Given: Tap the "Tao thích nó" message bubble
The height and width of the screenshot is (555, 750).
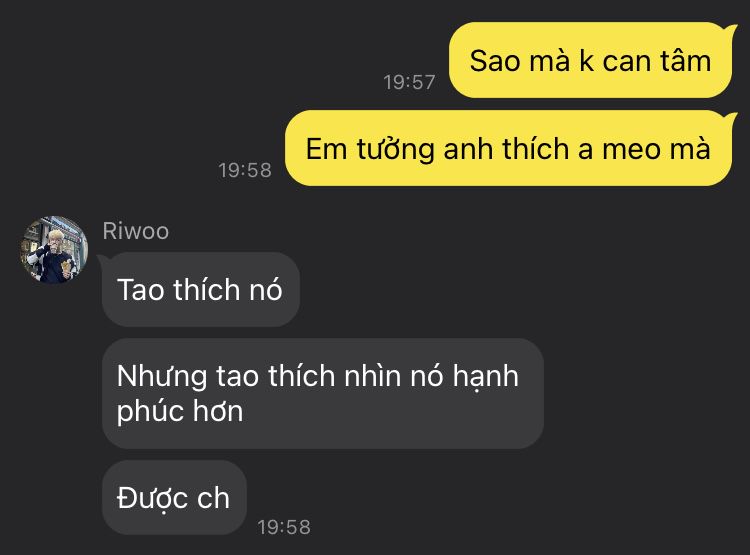Looking at the screenshot, I should 200,290.
